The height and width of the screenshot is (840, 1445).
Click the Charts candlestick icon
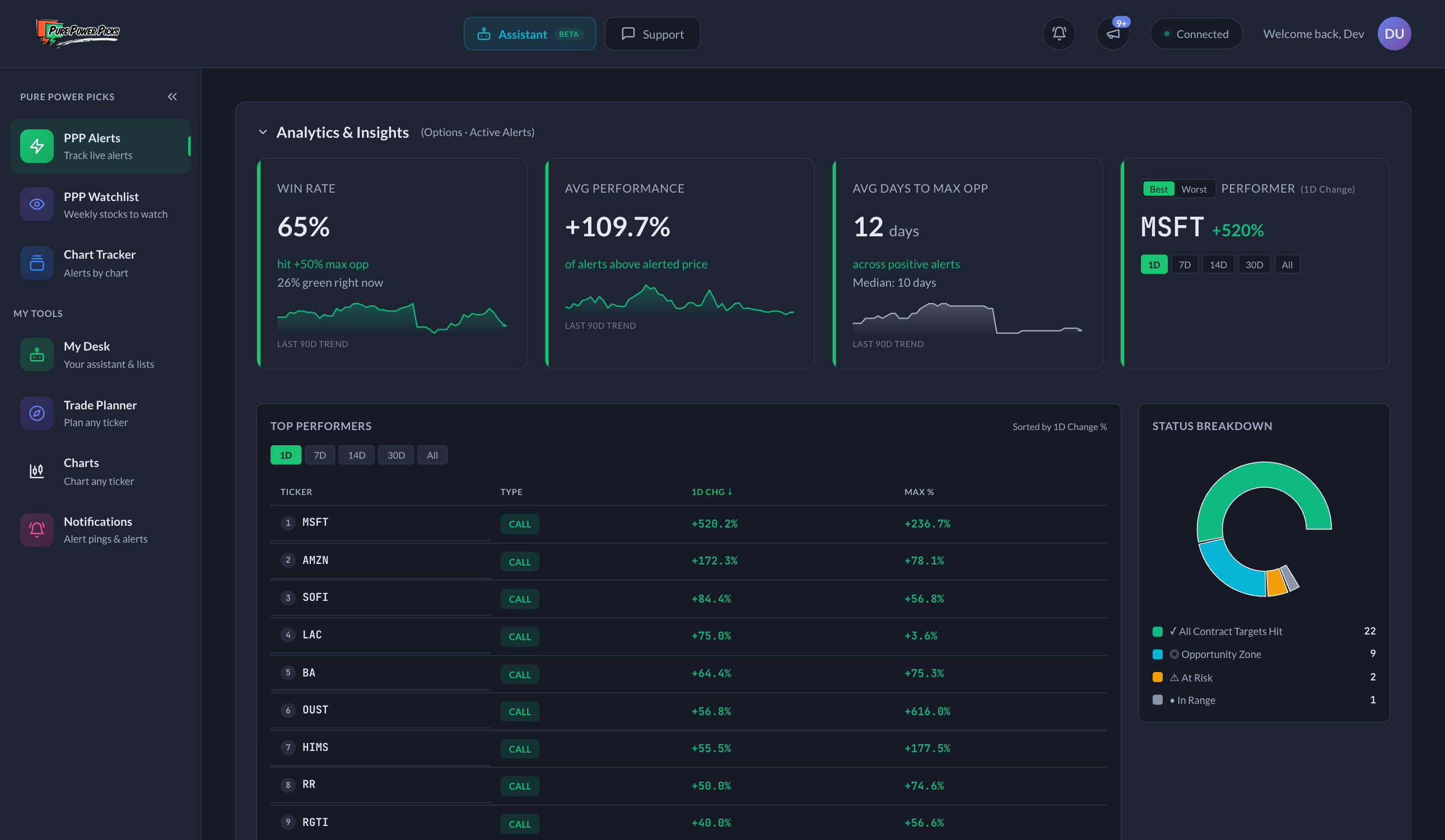[37, 472]
